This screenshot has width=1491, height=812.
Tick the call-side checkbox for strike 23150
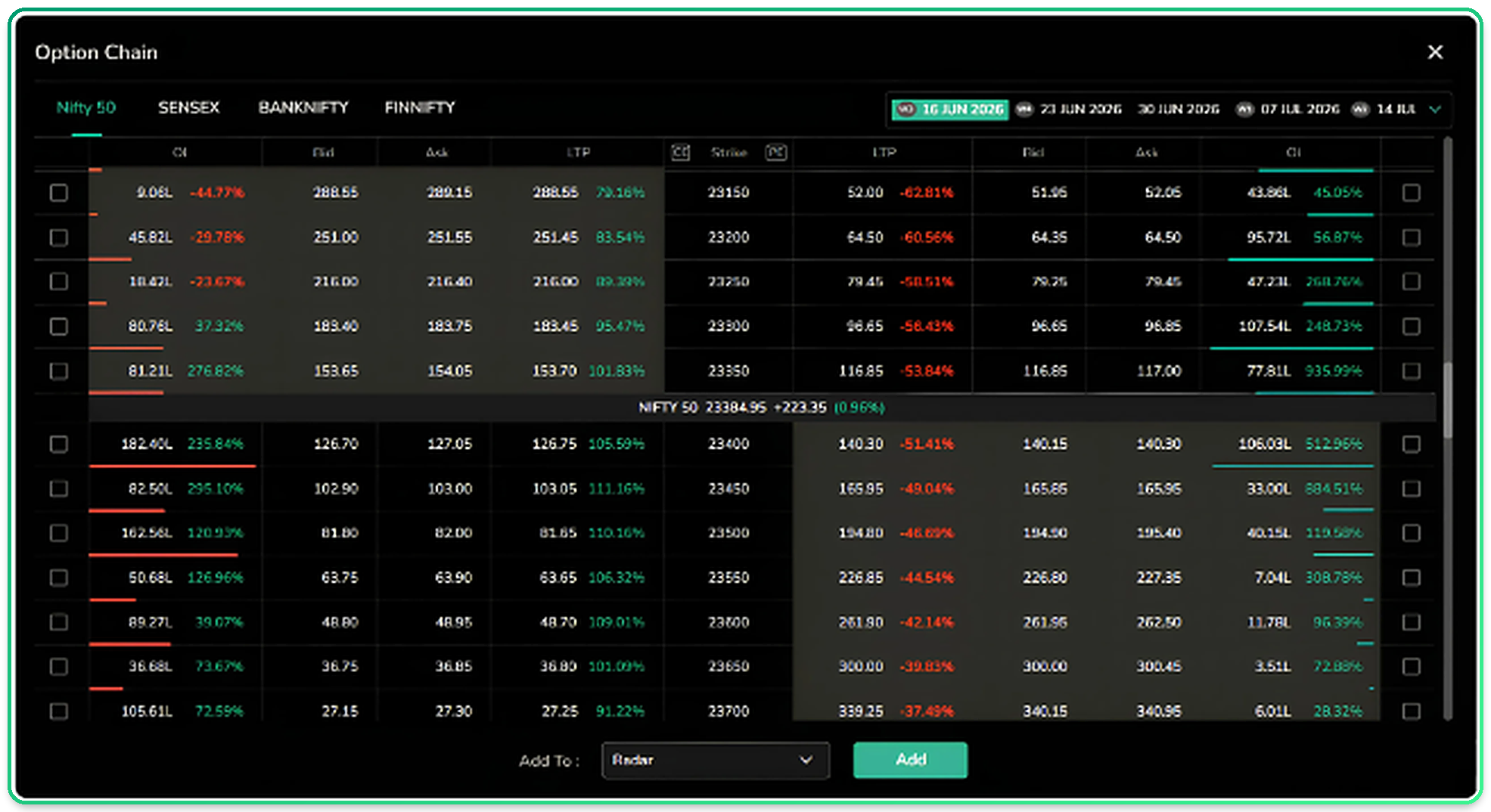pos(58,193)
